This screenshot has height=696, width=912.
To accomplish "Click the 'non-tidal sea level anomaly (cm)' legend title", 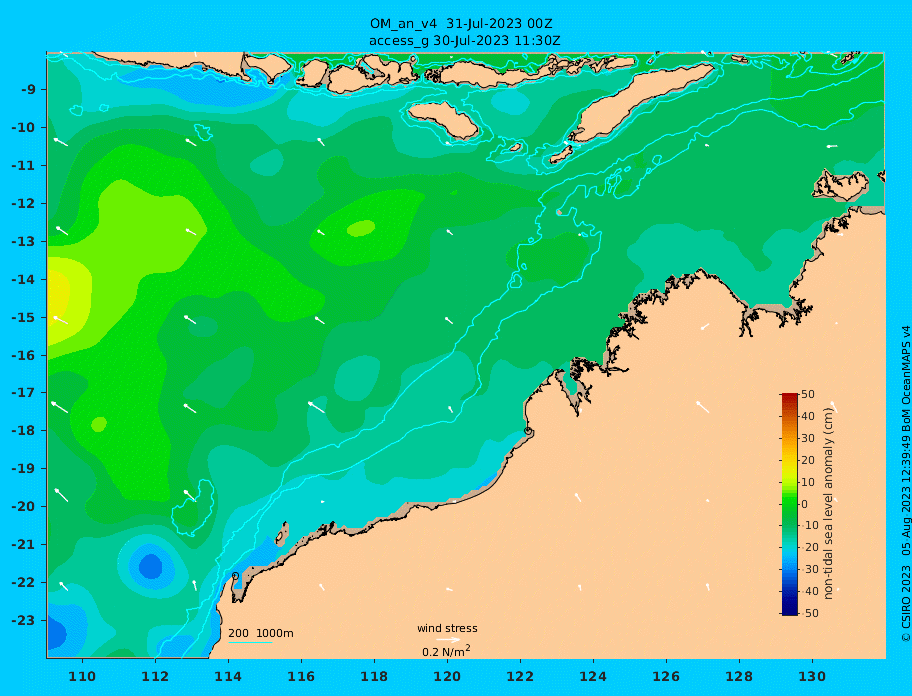I will pos(829,504).
